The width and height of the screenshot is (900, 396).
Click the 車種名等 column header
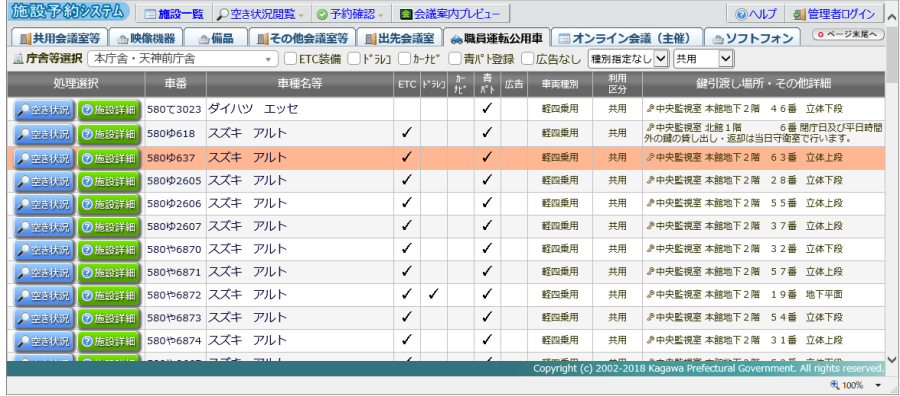tap(299, 84)
